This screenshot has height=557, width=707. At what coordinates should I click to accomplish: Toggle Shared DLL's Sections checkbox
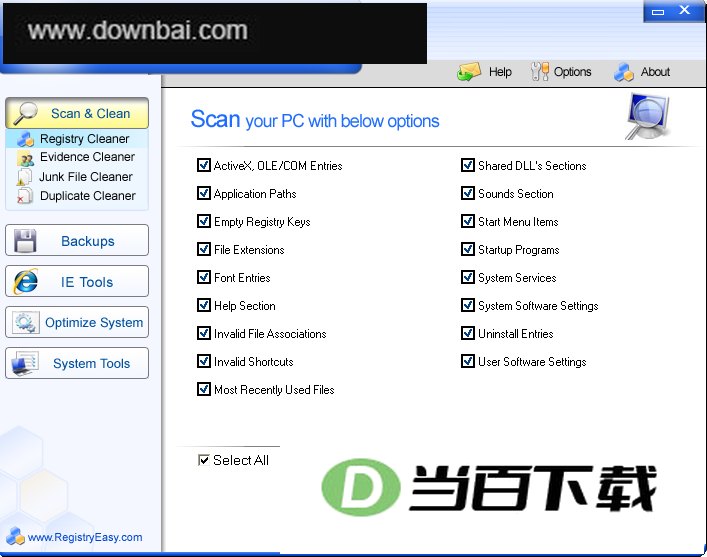coord(468,165)
